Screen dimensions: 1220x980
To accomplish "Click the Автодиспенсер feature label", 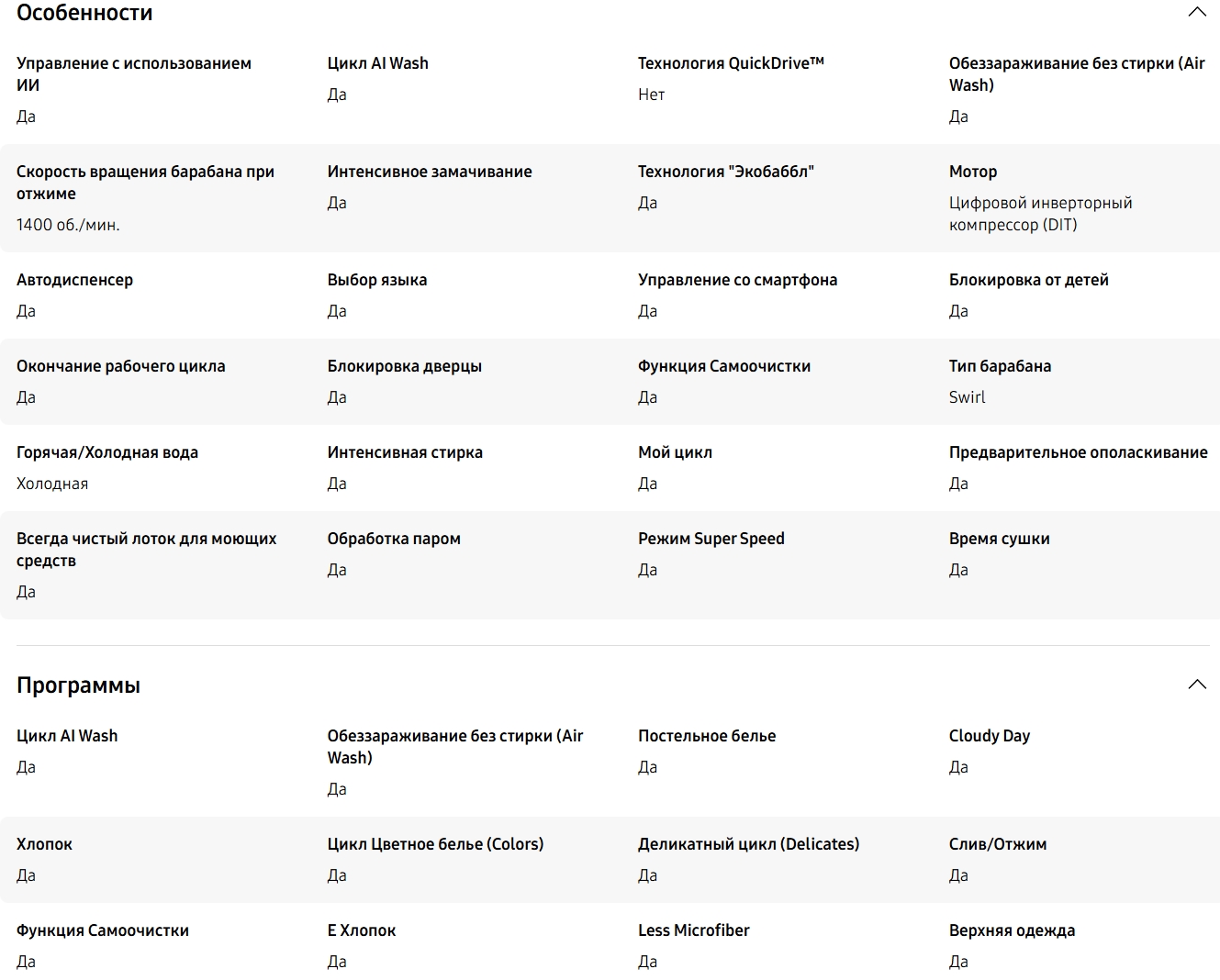I will 74,280.
